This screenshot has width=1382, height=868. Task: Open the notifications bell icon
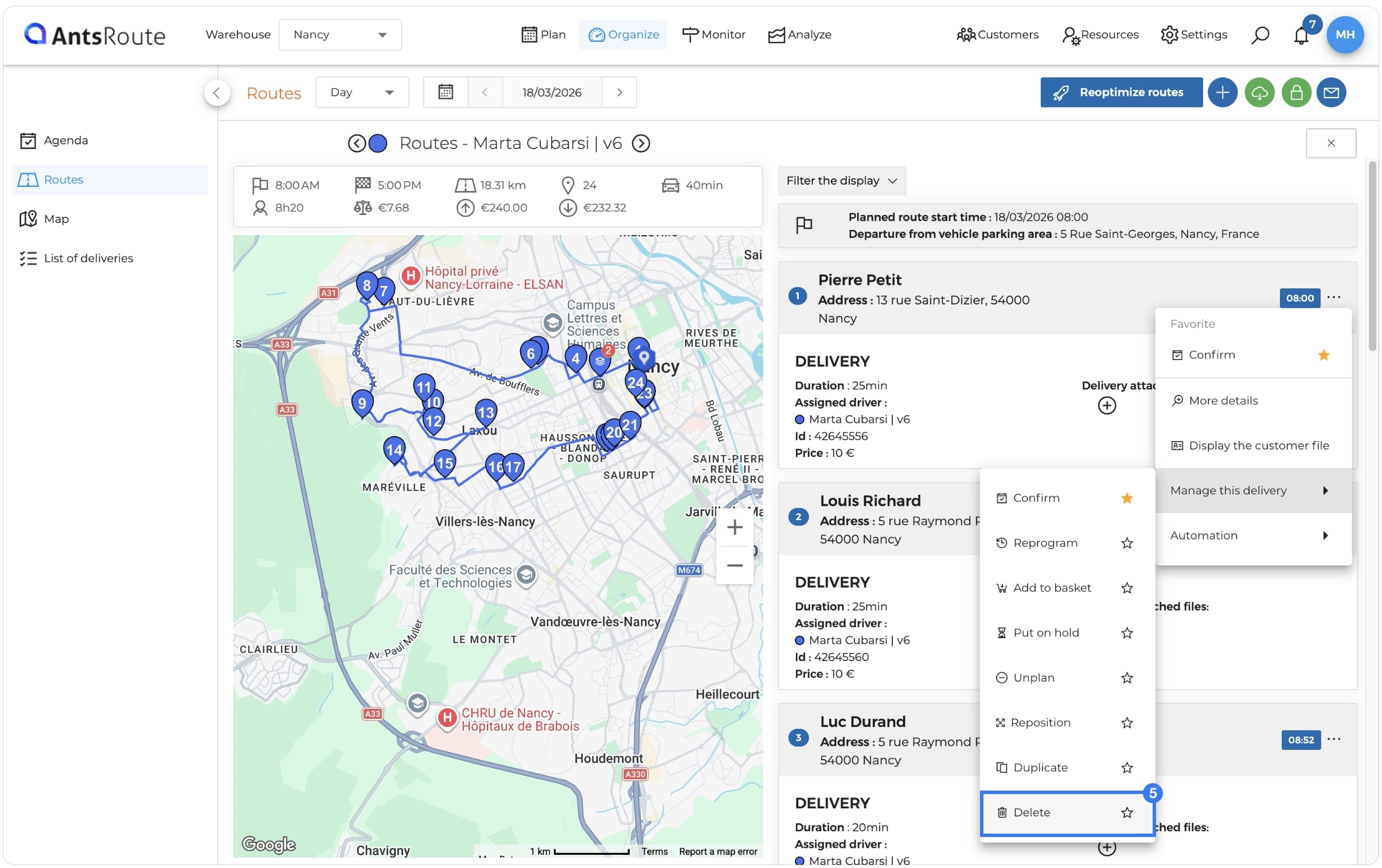tap(1301, 35)
